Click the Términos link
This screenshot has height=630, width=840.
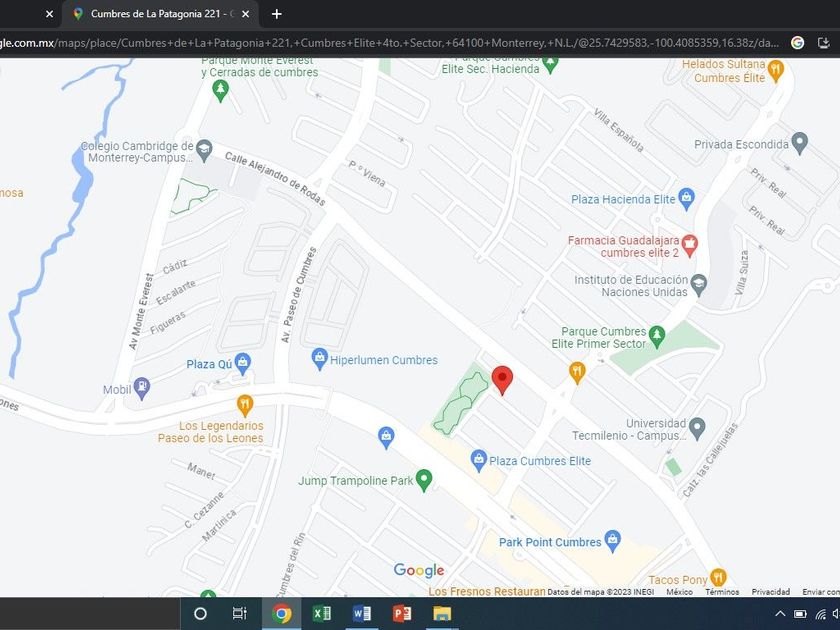pos(722,592)
